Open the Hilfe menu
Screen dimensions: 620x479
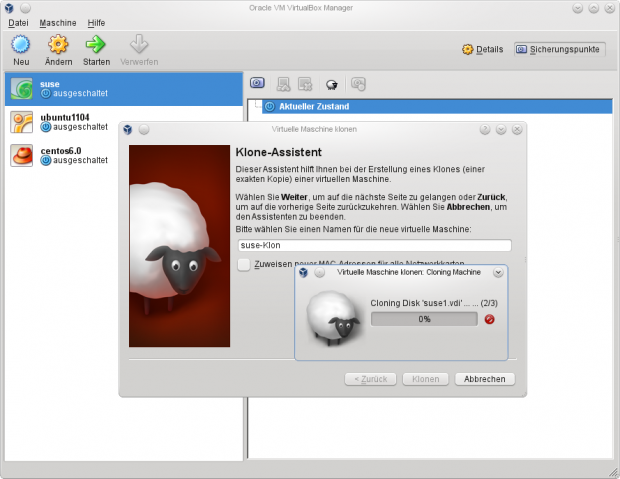coord(96,22)
